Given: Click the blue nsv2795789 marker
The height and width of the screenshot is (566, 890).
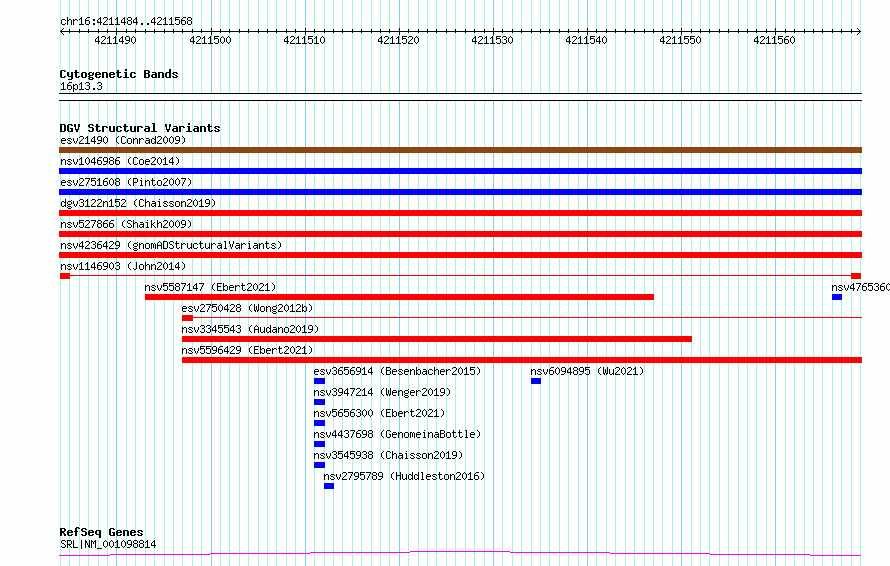Looking at the screenshot, I should [x=329, y=486].
